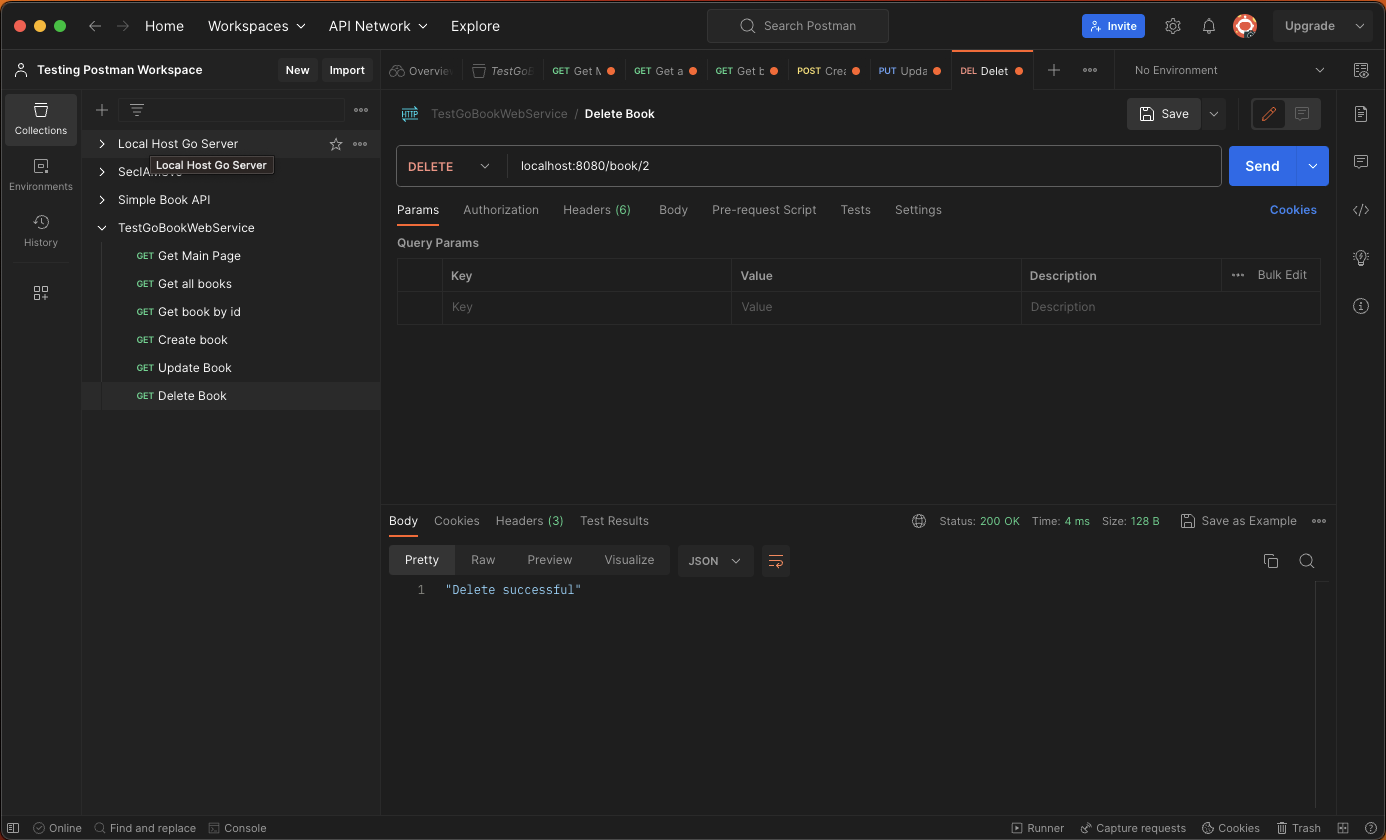Switch to the Headers (6) request tab

tap(597, 210)
